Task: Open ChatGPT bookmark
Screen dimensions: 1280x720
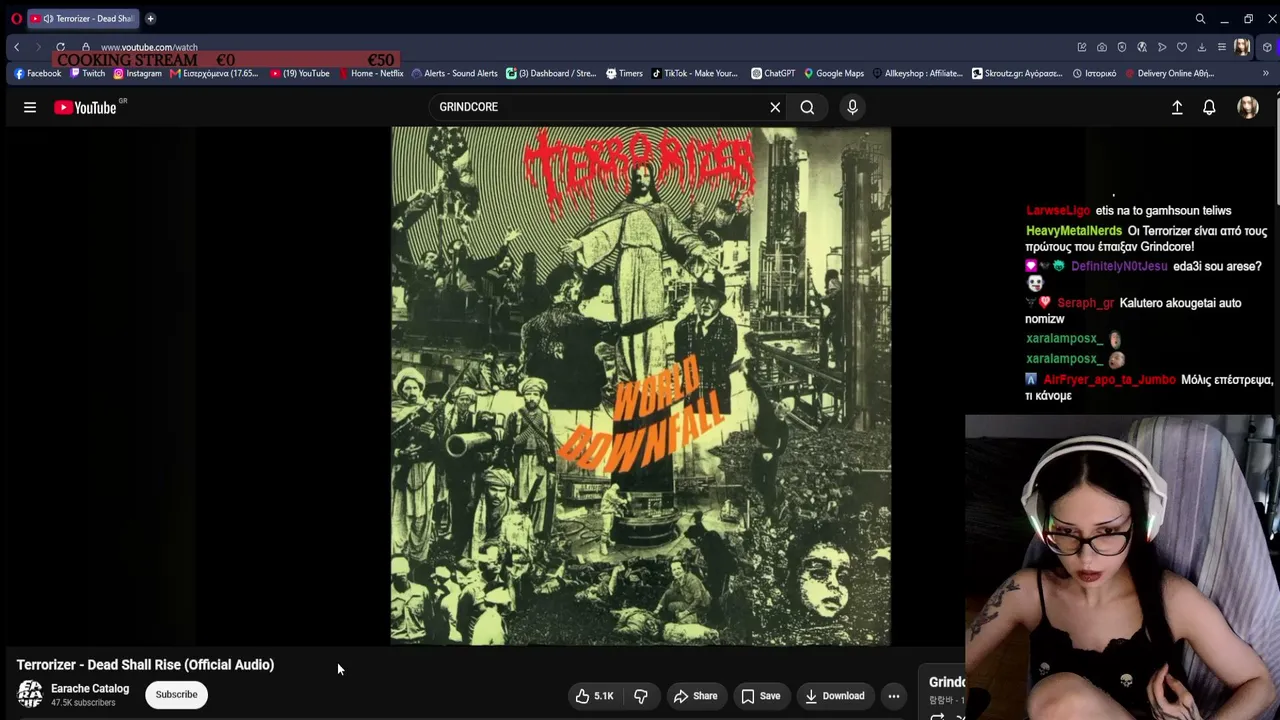Action: click(773, 73)
